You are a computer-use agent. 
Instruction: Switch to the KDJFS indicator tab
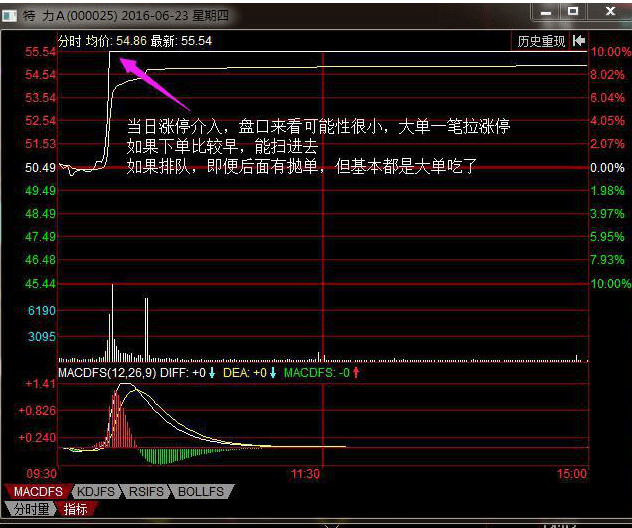[x=96, y=492]
